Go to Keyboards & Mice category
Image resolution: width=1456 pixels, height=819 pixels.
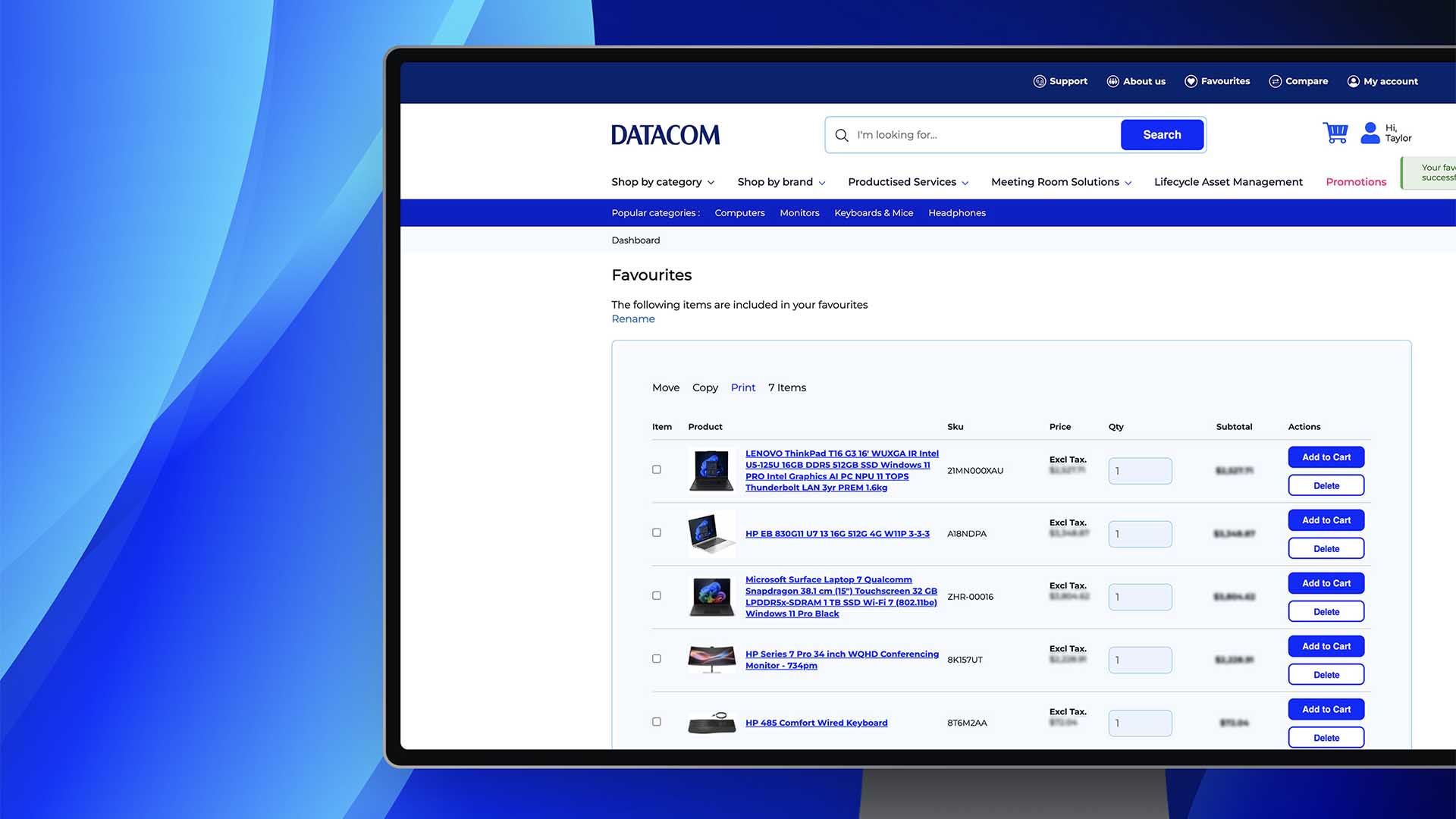coord(874,213)
